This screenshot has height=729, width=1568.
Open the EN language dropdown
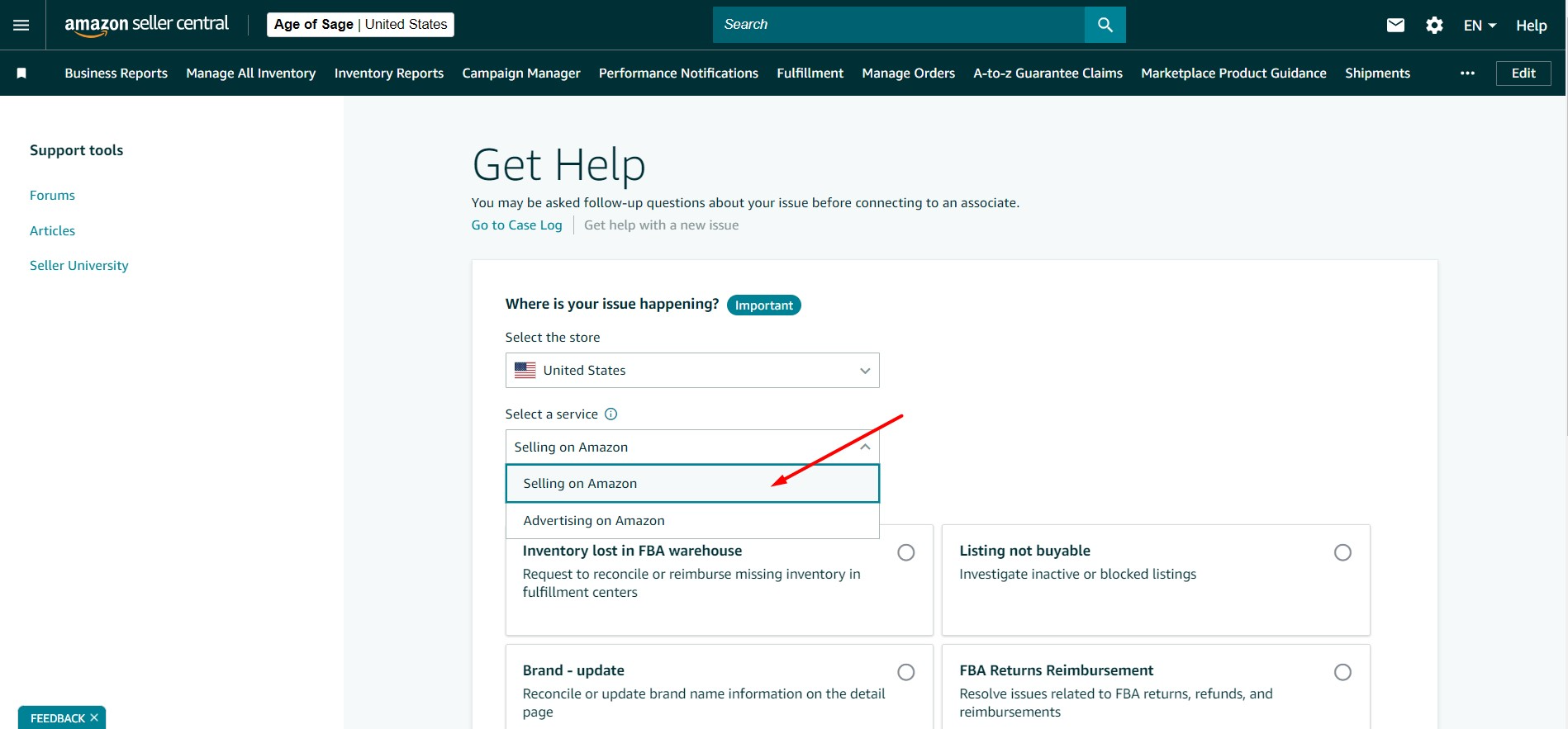tap(1480, 26)
